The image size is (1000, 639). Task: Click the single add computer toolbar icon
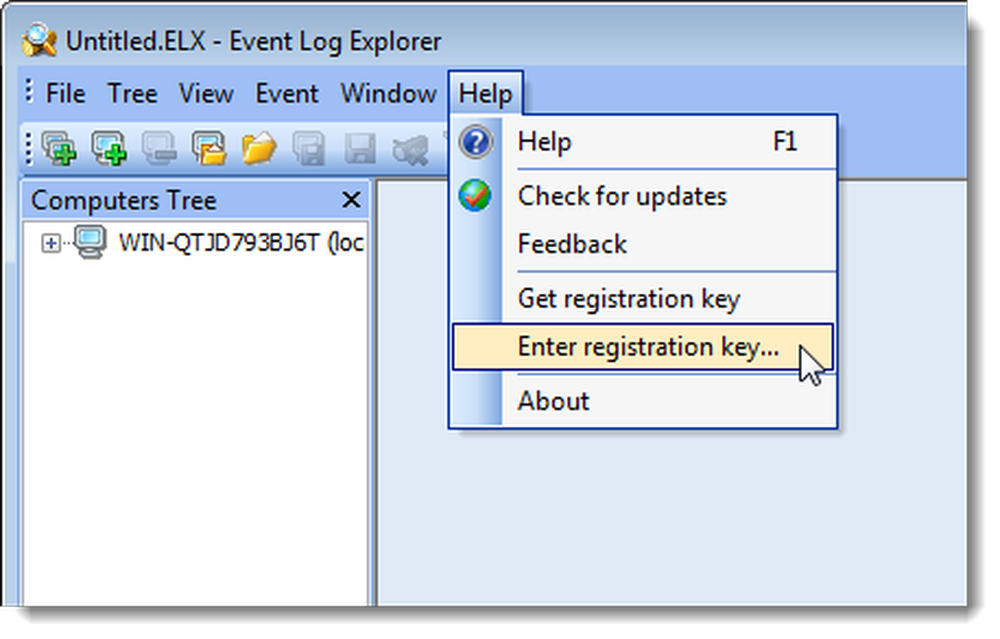point(109,149)
